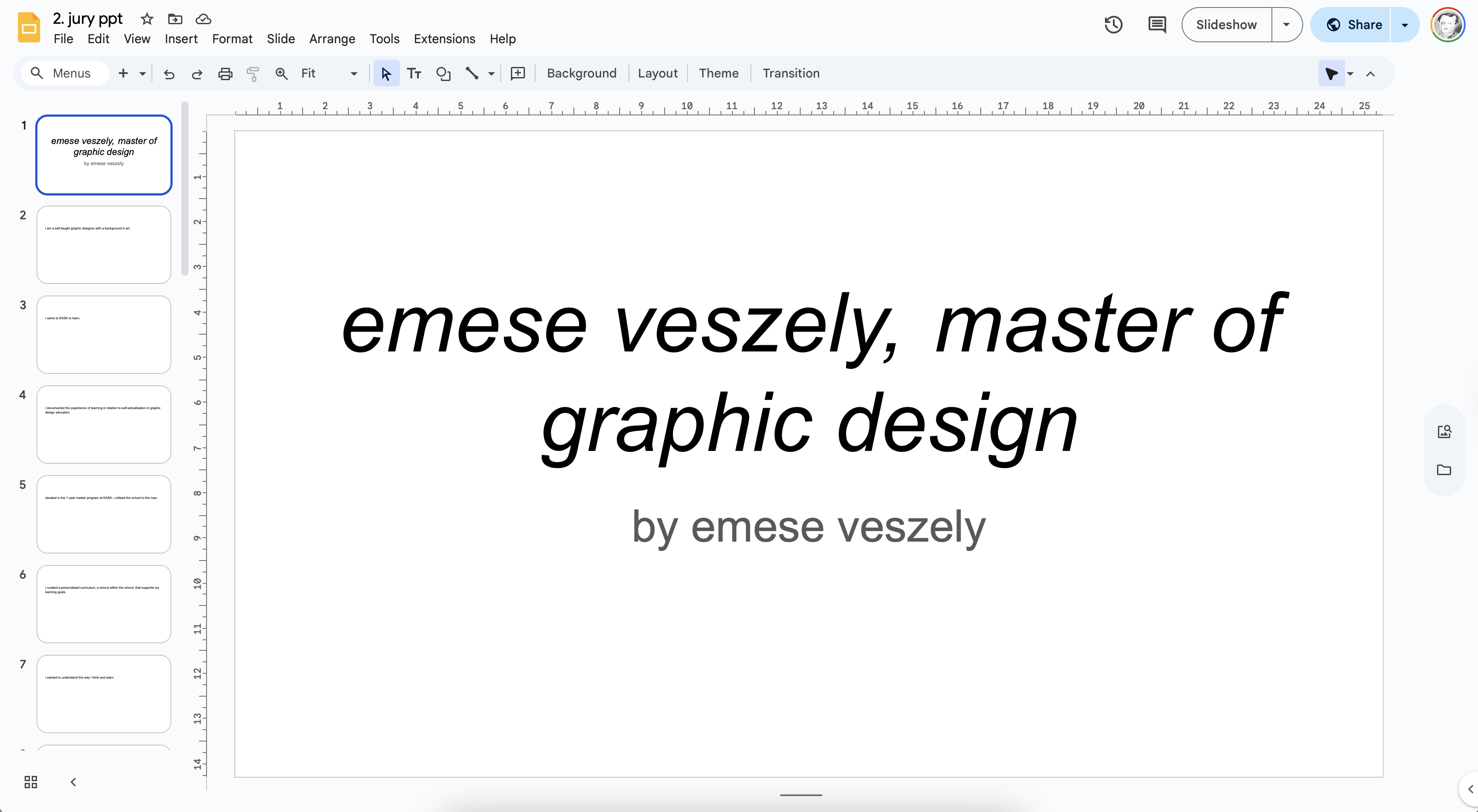Viewport: 1478px width, 812px height.
Task: Open the Fit zoom level dropdown
Action: 354,74
